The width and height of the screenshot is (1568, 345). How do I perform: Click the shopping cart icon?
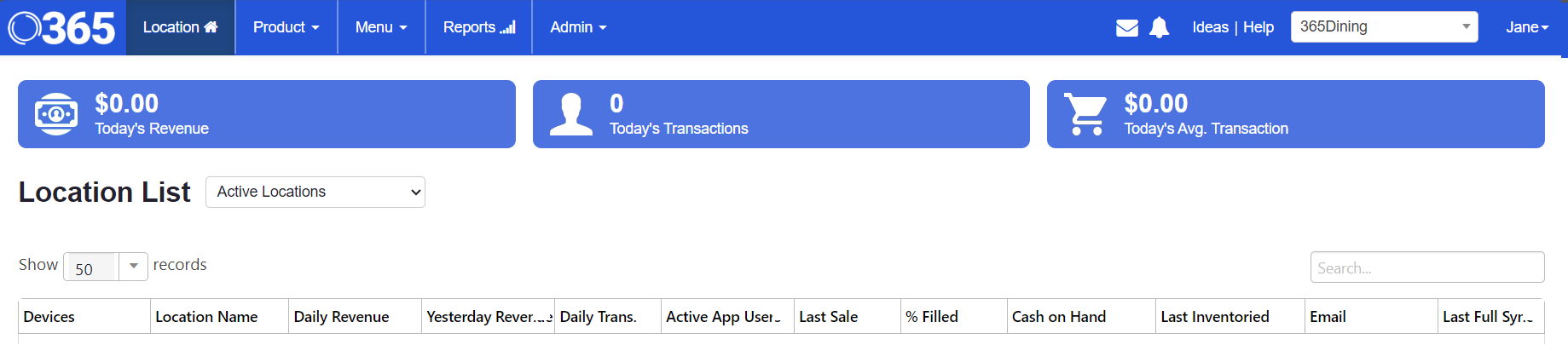coord(1085,114)
